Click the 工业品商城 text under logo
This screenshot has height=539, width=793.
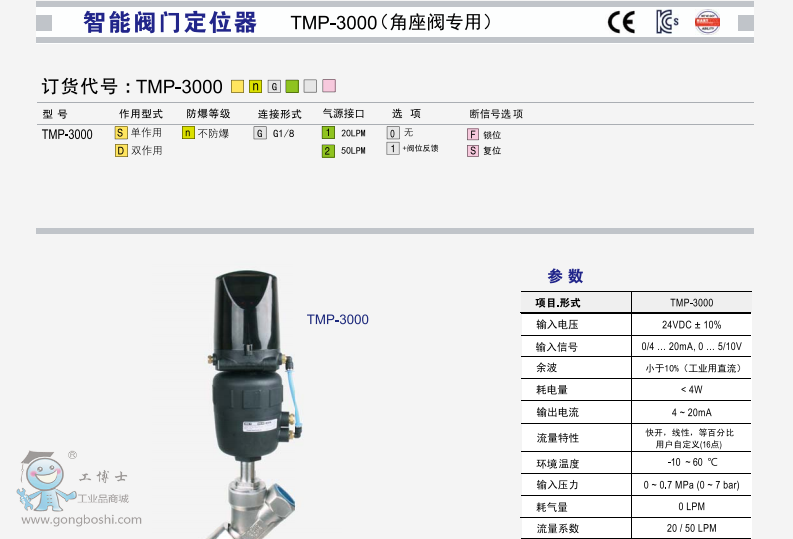click(x=103, y=499)
